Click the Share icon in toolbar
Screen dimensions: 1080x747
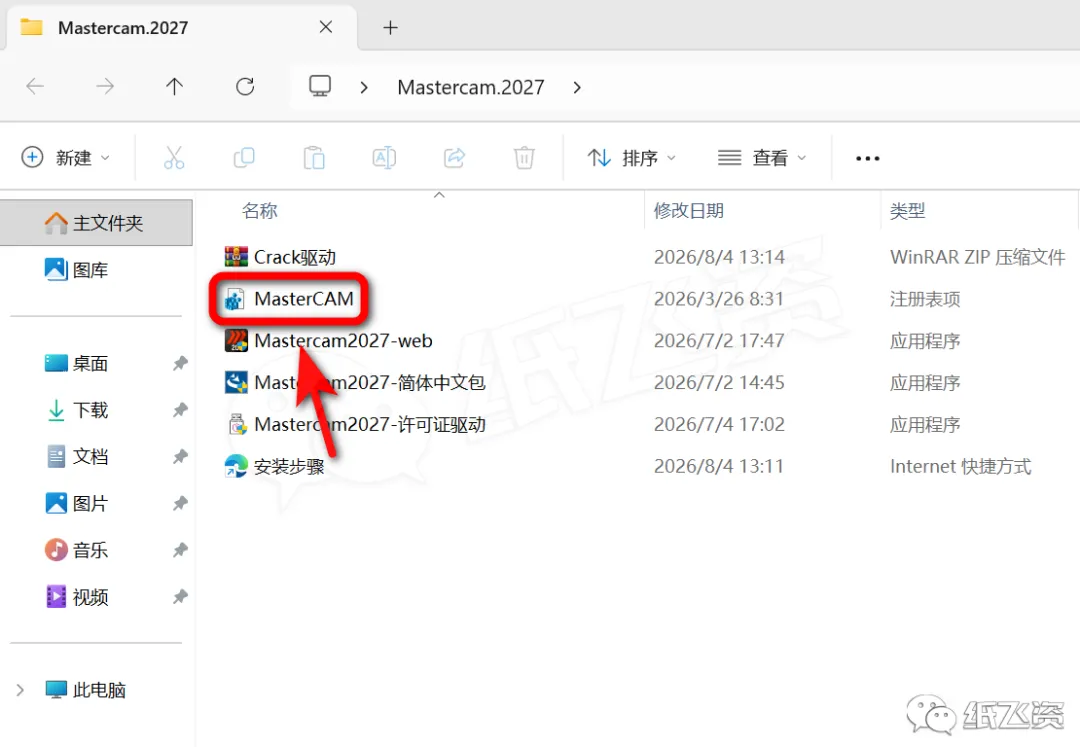click(455, 158)
